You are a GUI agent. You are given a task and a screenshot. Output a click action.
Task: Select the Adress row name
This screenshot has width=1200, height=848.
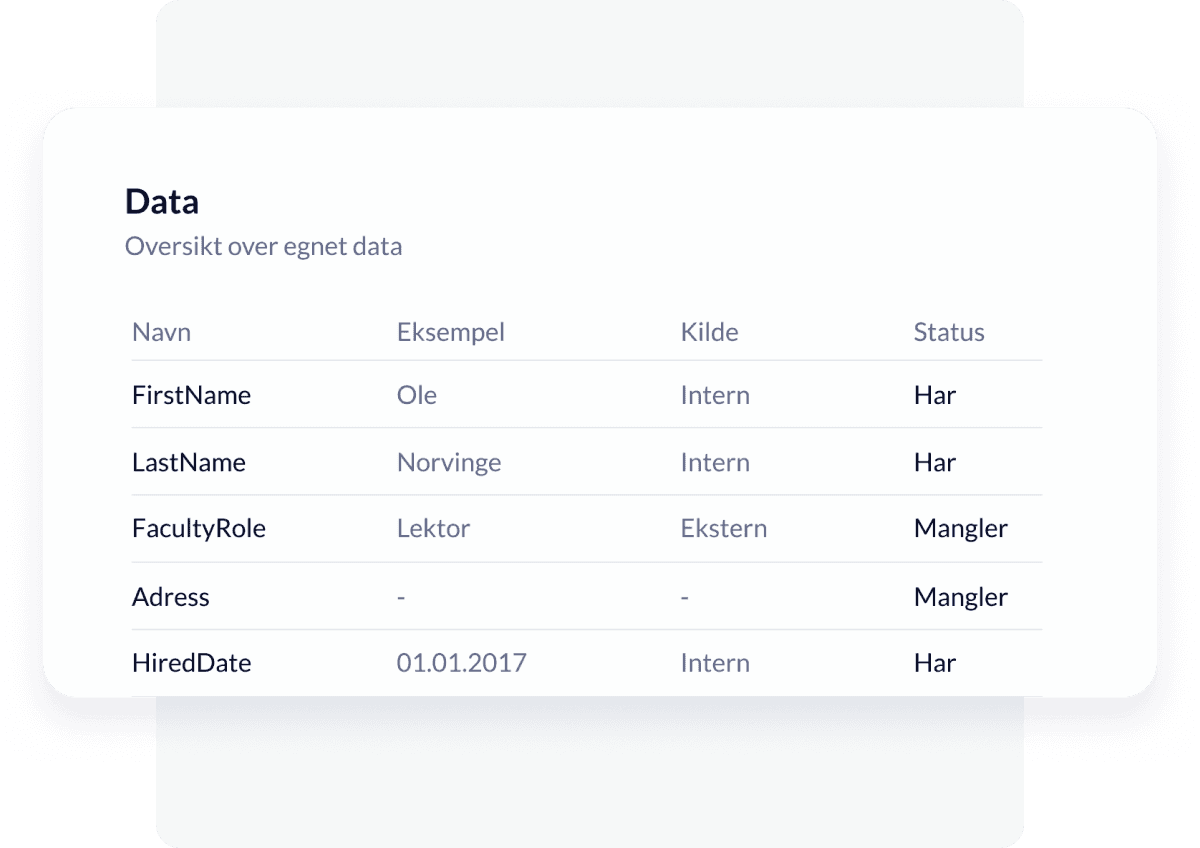pyautogui.click(x=170, y=597)
